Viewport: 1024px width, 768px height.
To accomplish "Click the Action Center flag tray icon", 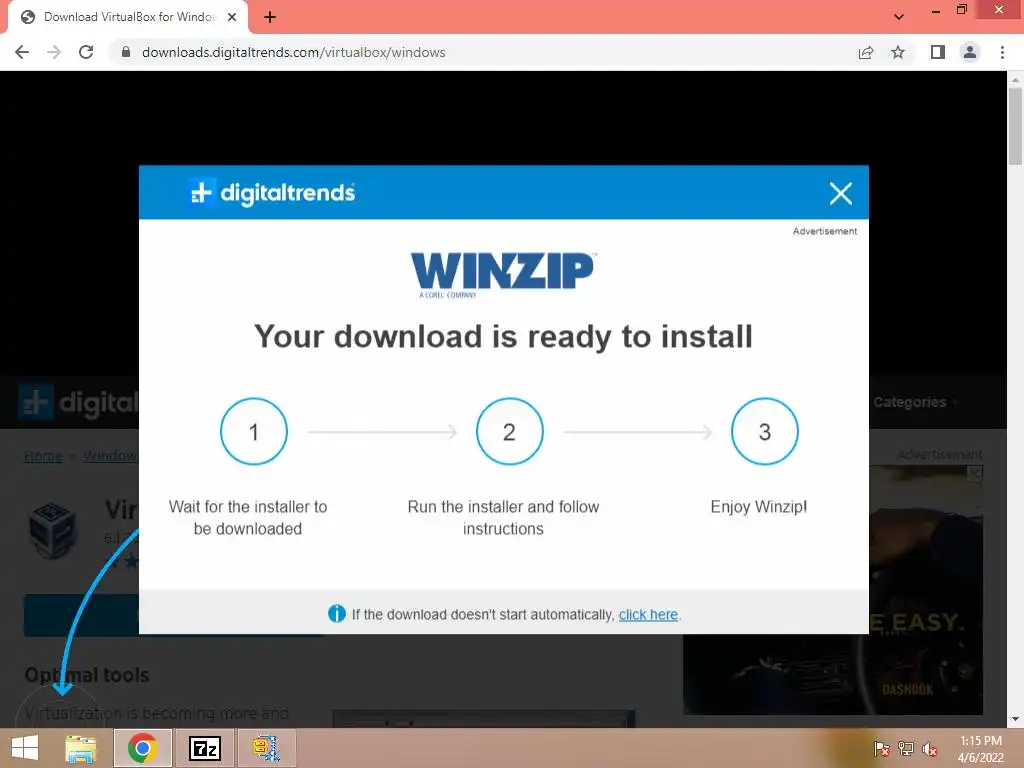I will point(882,749).
